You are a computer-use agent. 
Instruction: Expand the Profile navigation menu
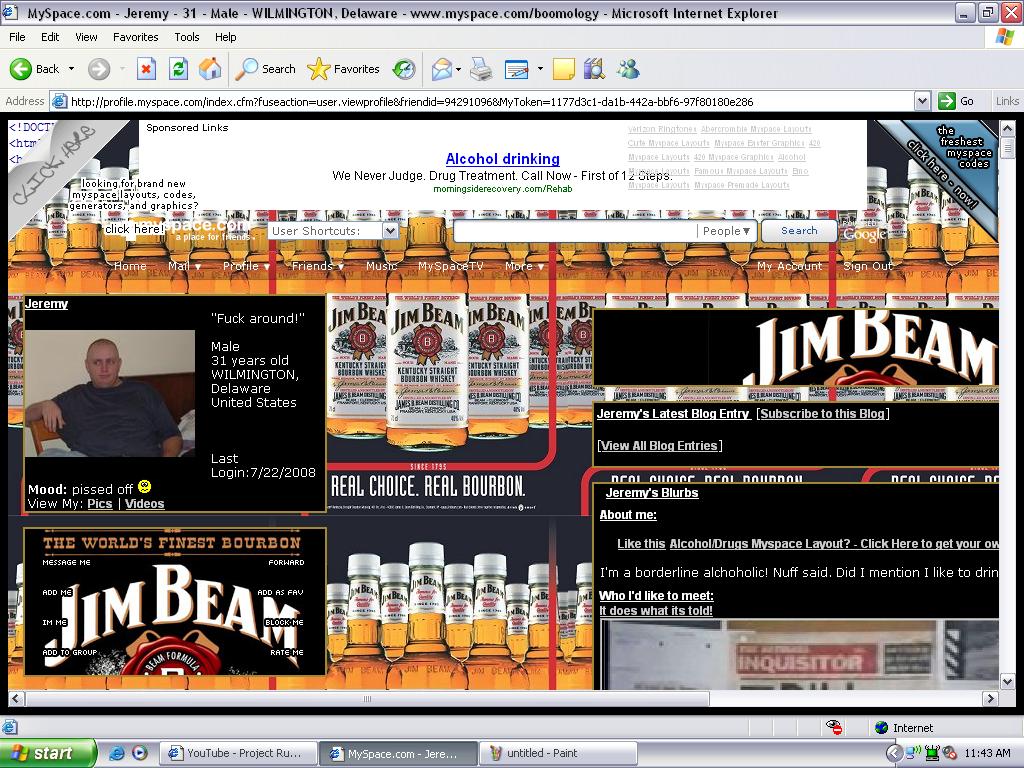click(246, 266)
